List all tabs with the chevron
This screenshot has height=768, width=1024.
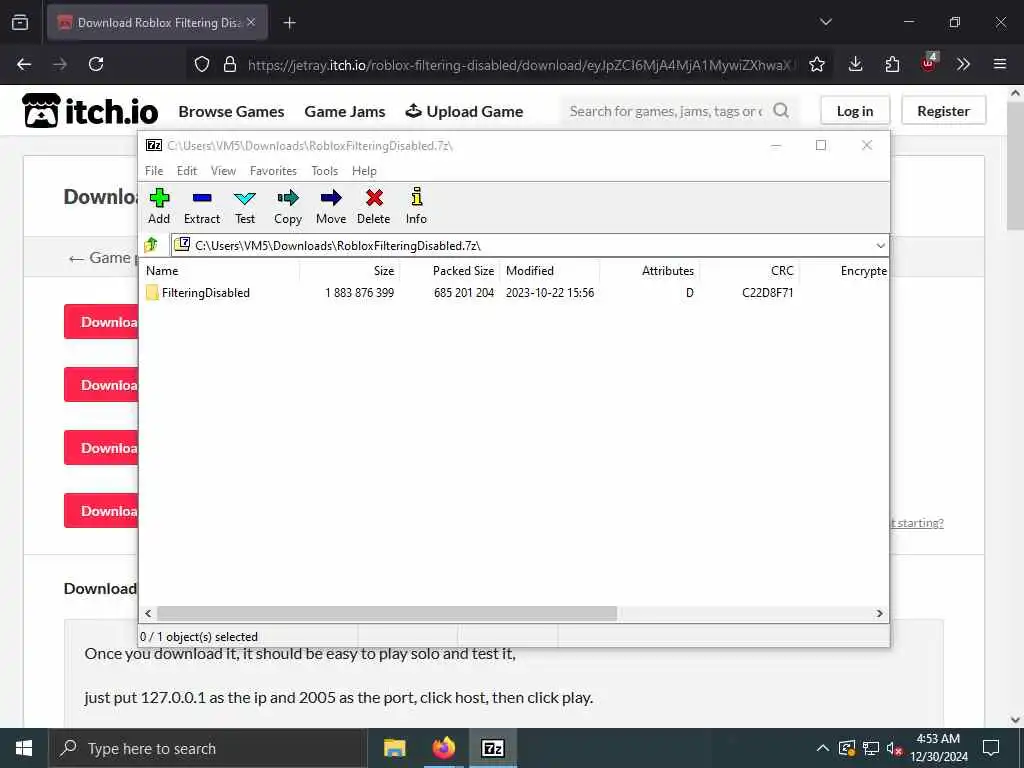(826, 22)
